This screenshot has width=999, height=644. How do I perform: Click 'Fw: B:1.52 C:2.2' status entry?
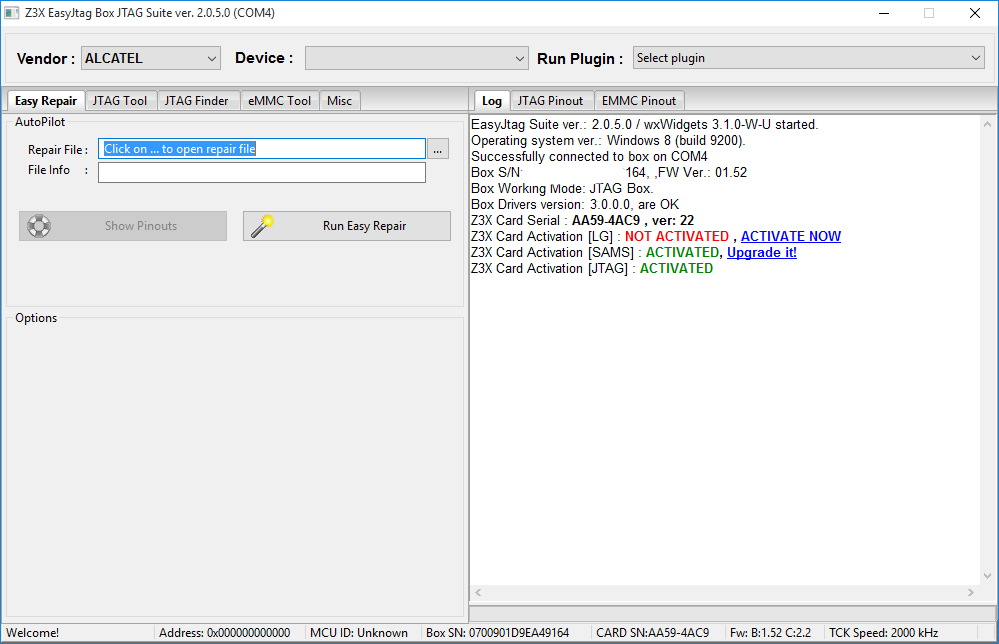point(770,633)
